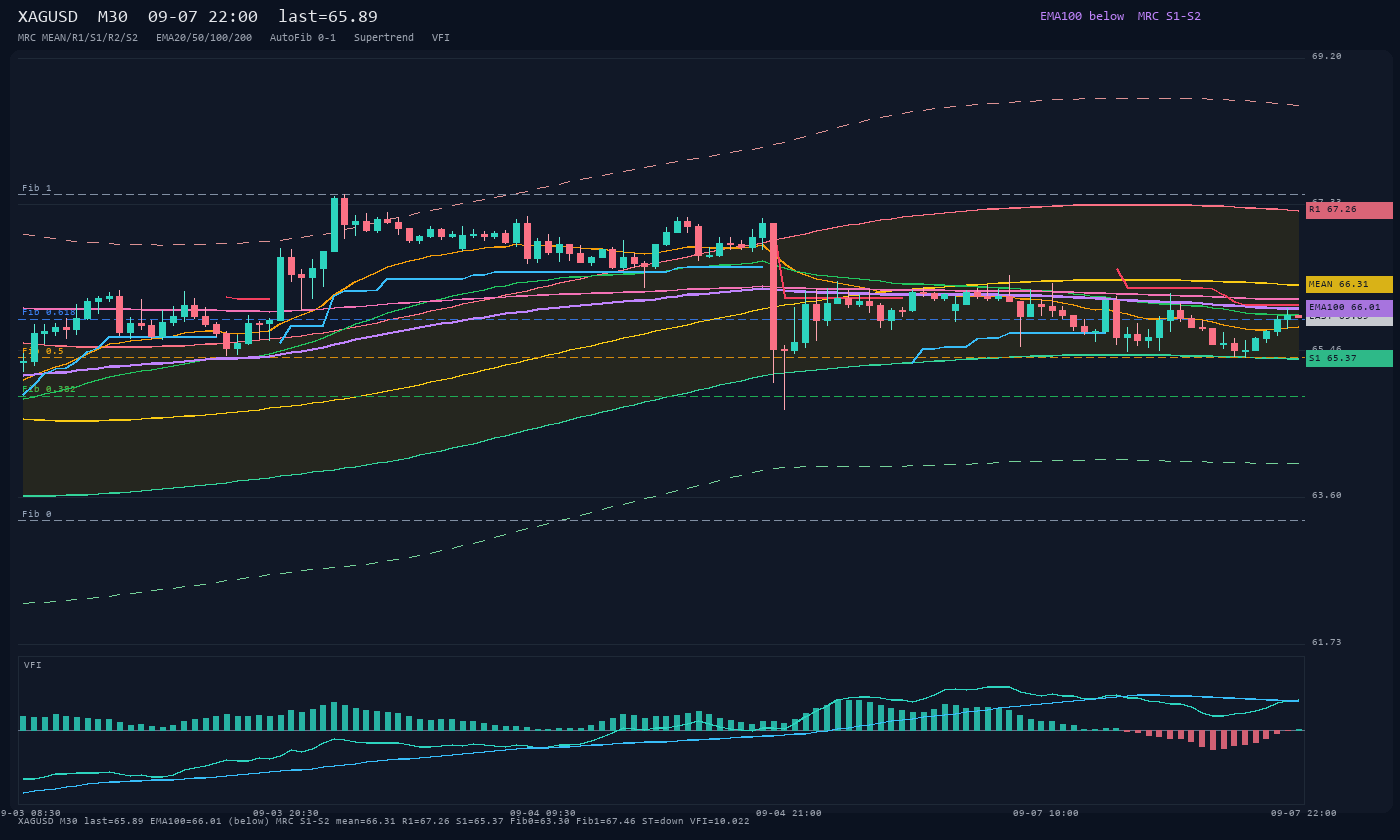Image resolution: width=1400 pixels, height=840 pixels.
Task: Click the 69.20 price axis label
Action: (1327, 56)
